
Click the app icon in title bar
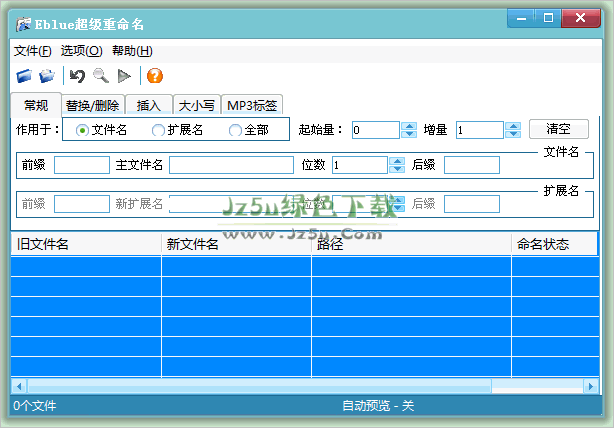click(x=23, y=25)
